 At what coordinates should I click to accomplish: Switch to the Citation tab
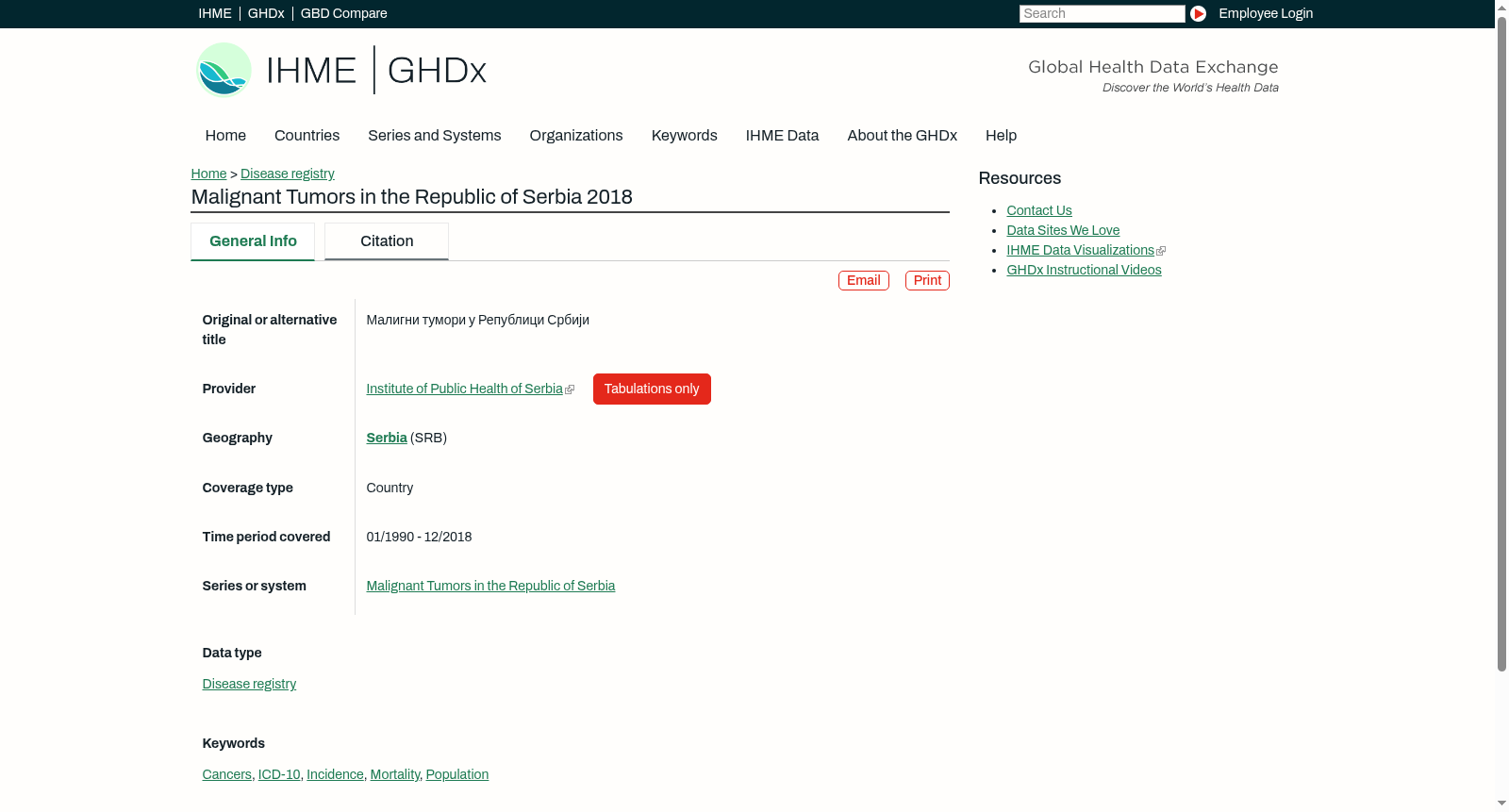[x=387, y=241]
